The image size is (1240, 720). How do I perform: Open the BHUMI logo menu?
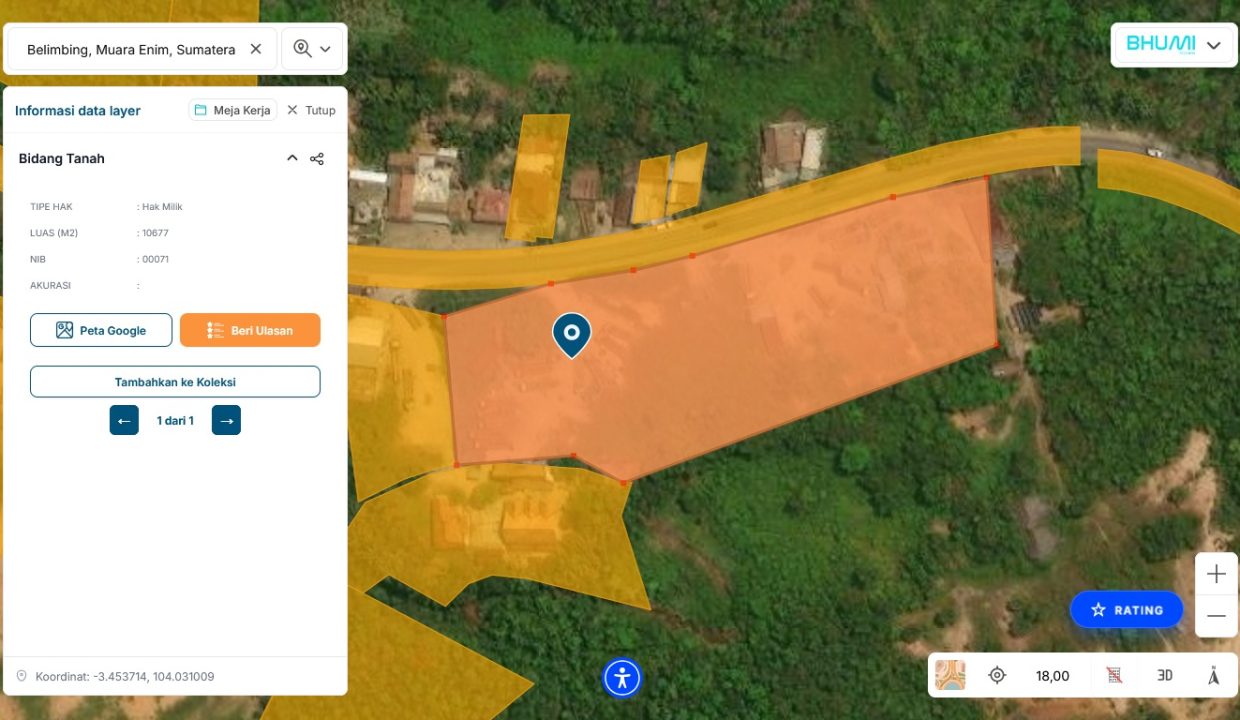click(x=1174, y=45)
